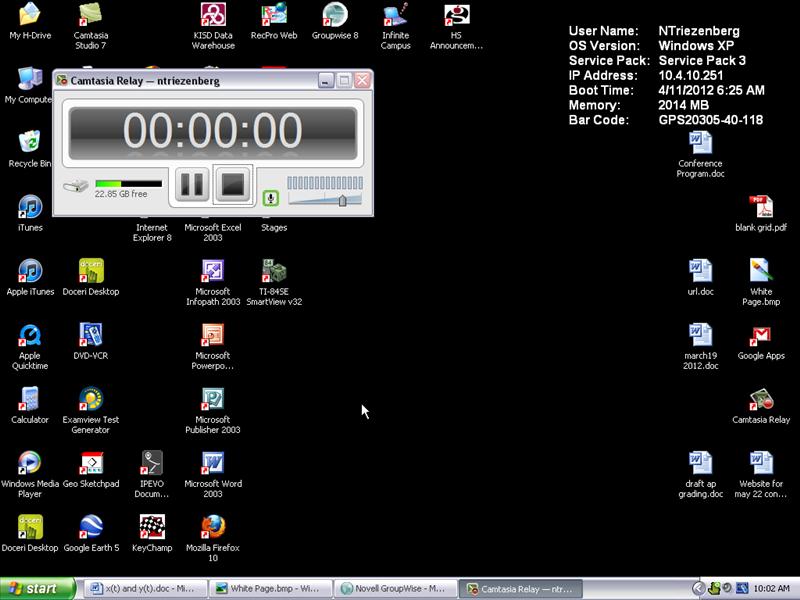The height and width of the screenshot is (600, 800).
Task: Select the Calculator shortcut
Action: 30,405
